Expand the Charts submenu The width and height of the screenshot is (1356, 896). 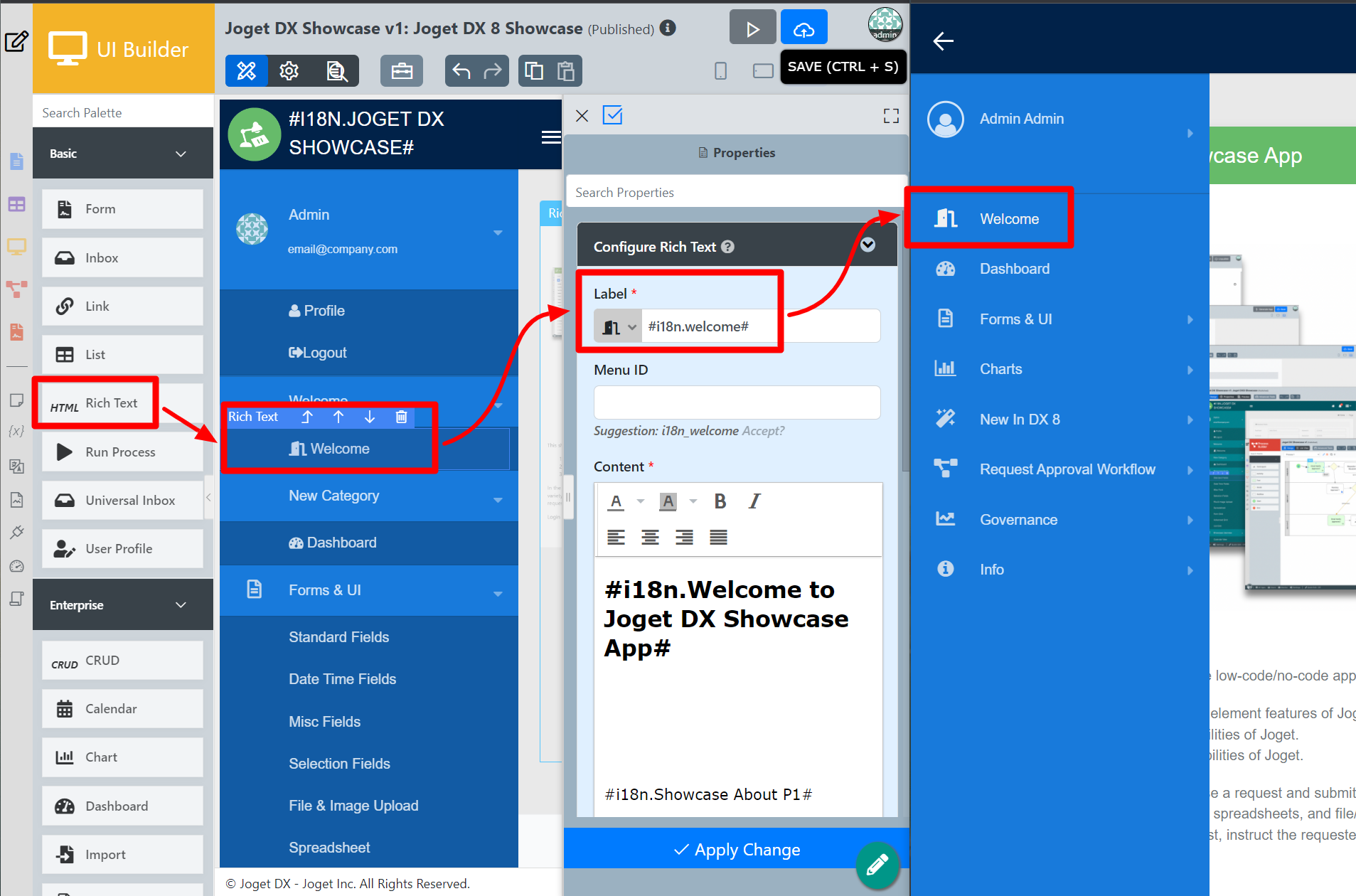1190,370
